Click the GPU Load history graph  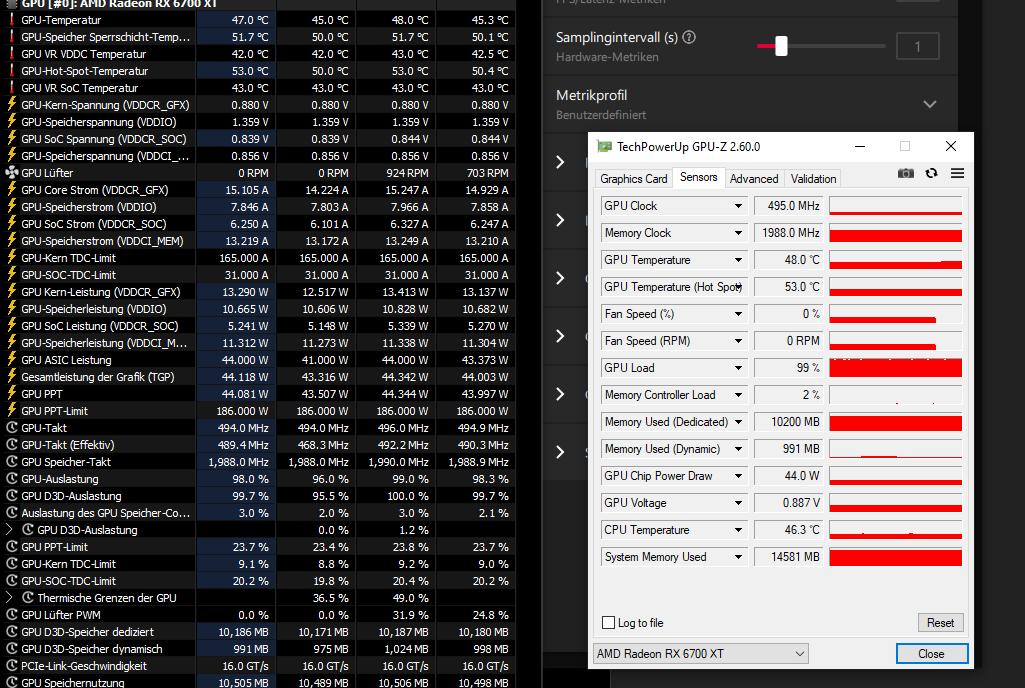tap(896, 368)
